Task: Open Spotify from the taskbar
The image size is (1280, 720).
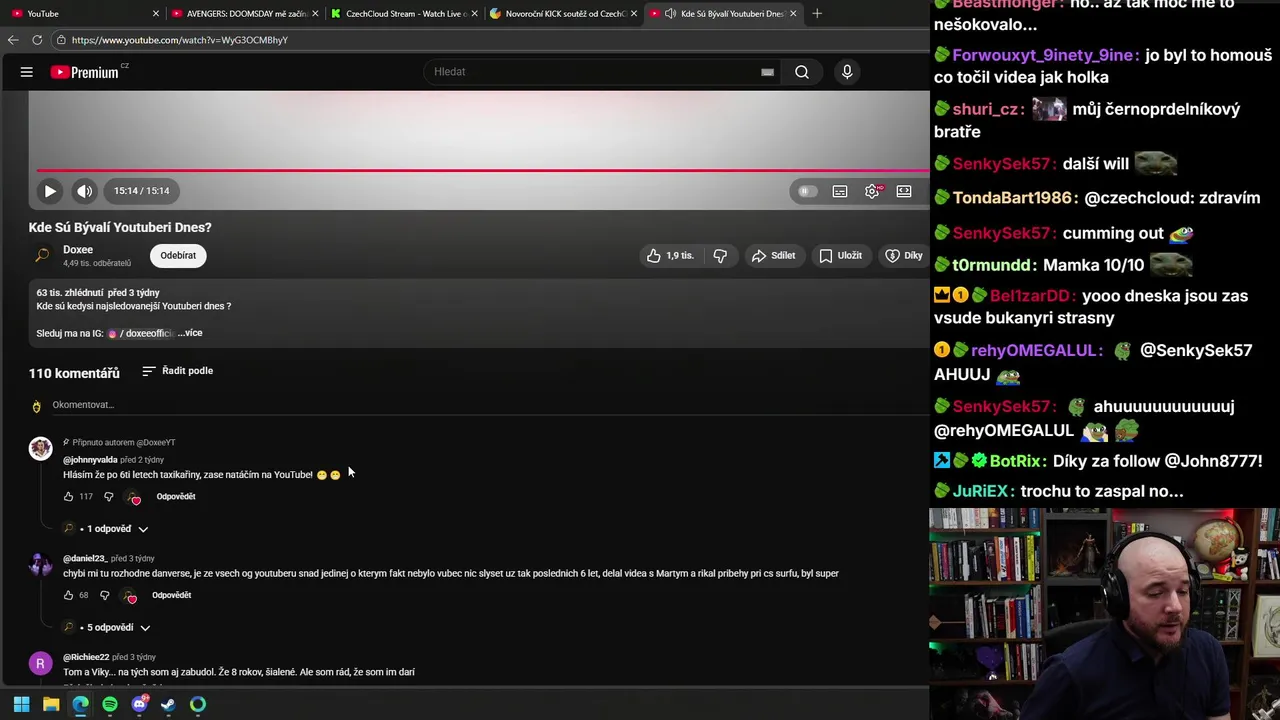Action: (x=110, y=704)
